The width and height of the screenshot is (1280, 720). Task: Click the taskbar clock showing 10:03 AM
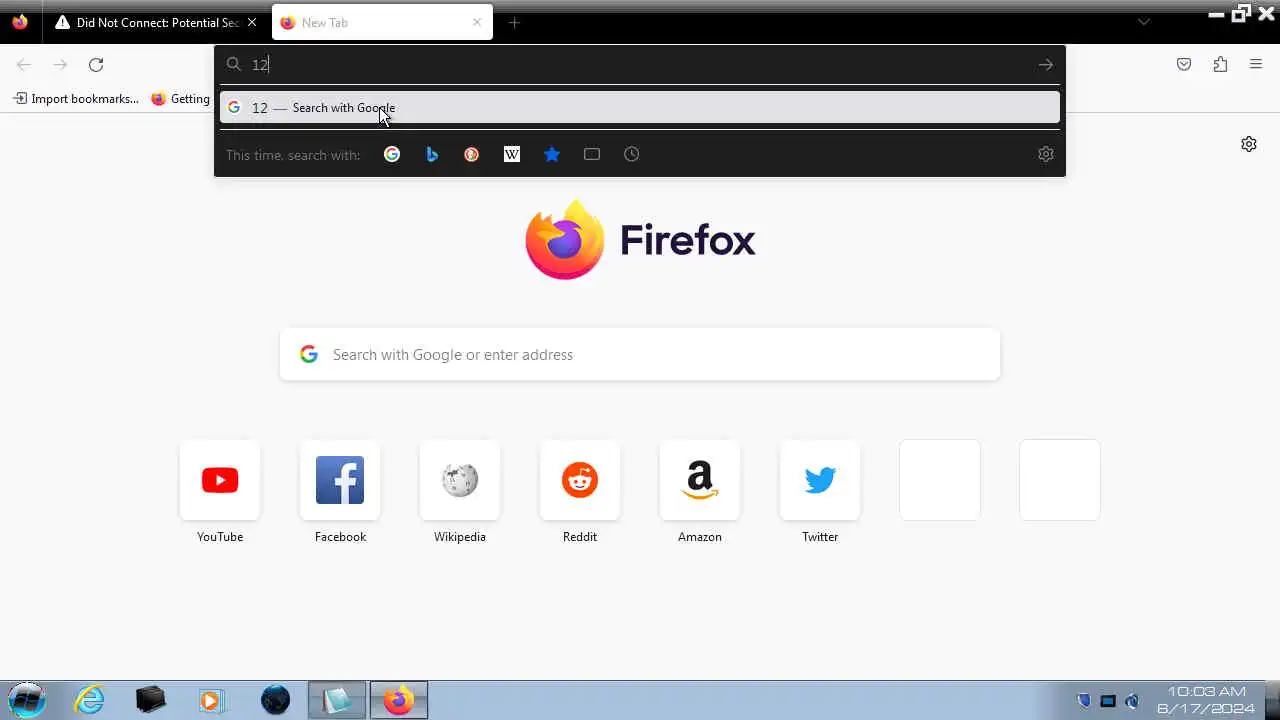pos(1207,700)
